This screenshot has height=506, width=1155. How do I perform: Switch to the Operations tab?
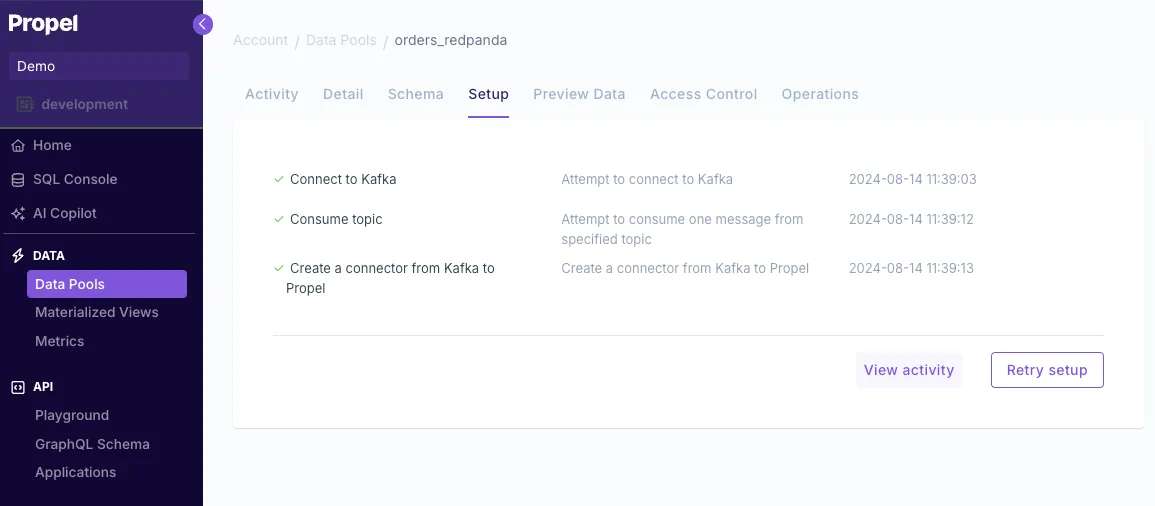tap(820, 94)
